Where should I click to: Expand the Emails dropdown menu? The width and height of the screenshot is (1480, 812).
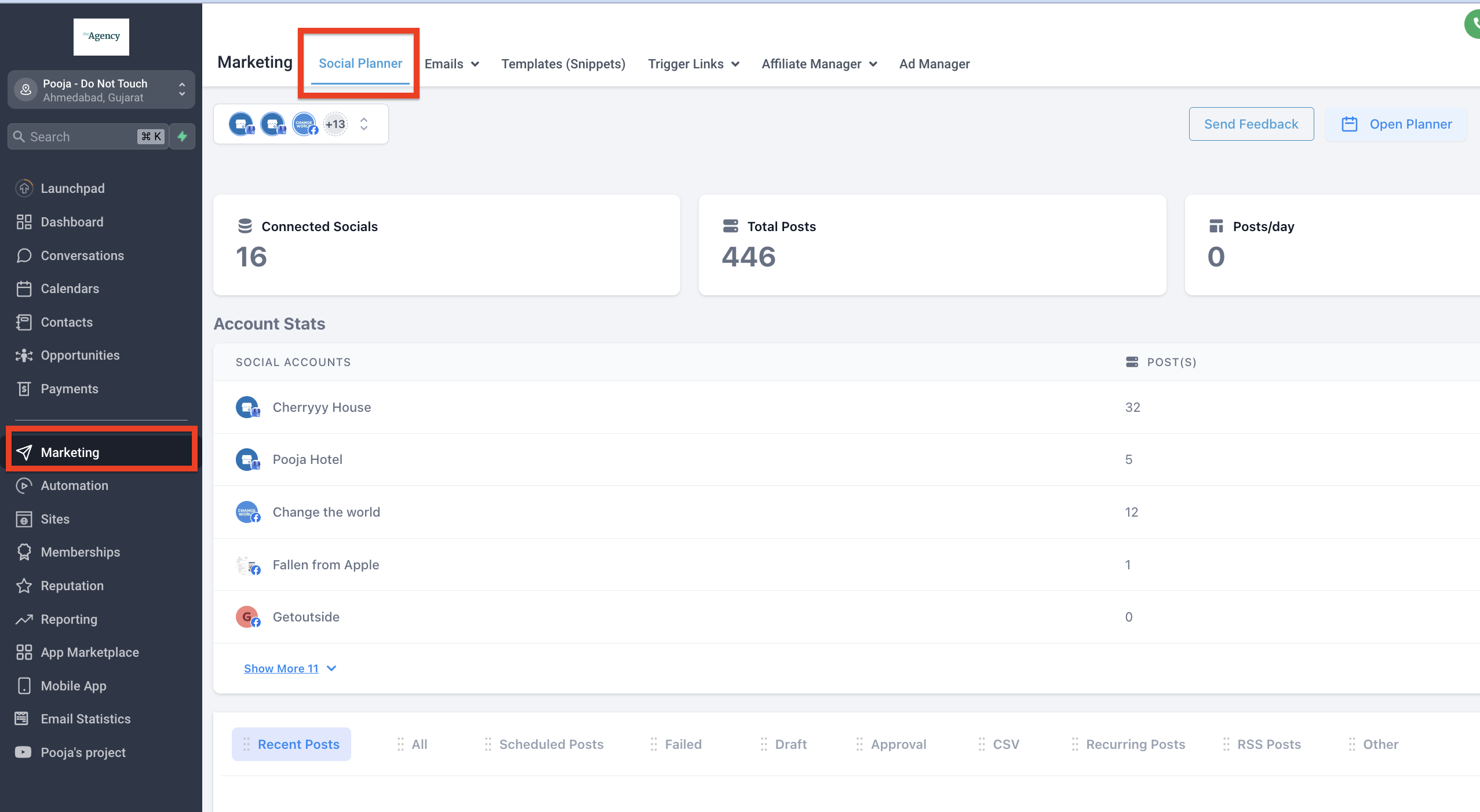point(451,64)
